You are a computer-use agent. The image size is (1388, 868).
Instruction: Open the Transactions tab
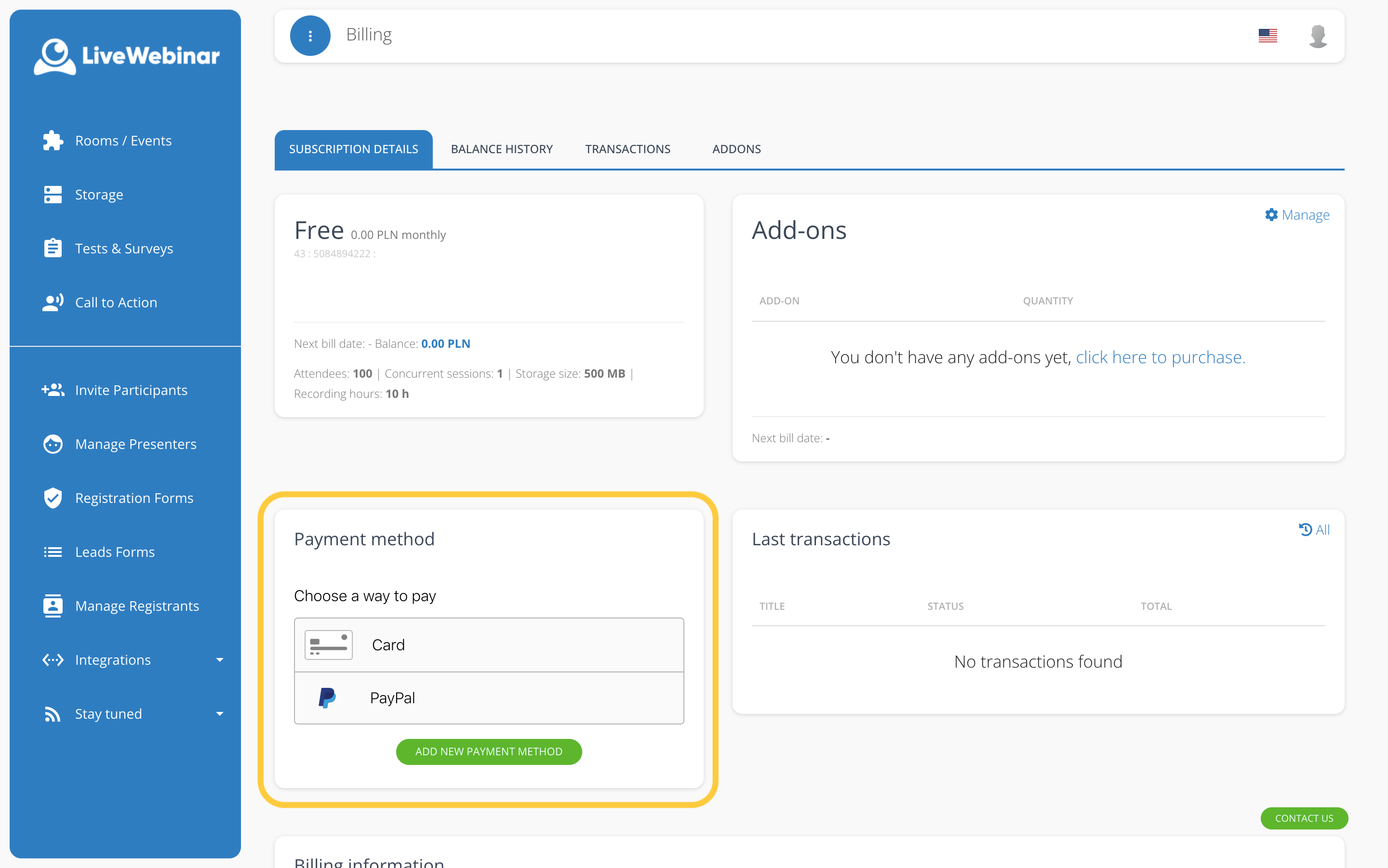click(x=627, y=149)
